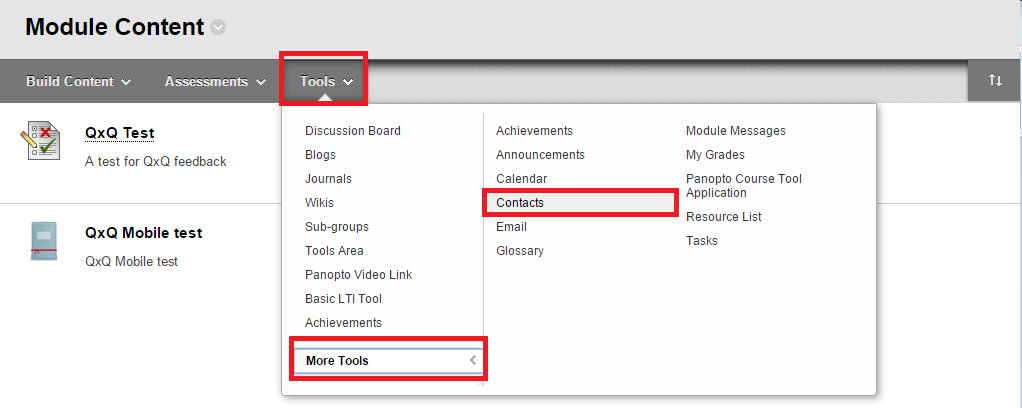Choose Tasks in More Tools

[702, 241]
